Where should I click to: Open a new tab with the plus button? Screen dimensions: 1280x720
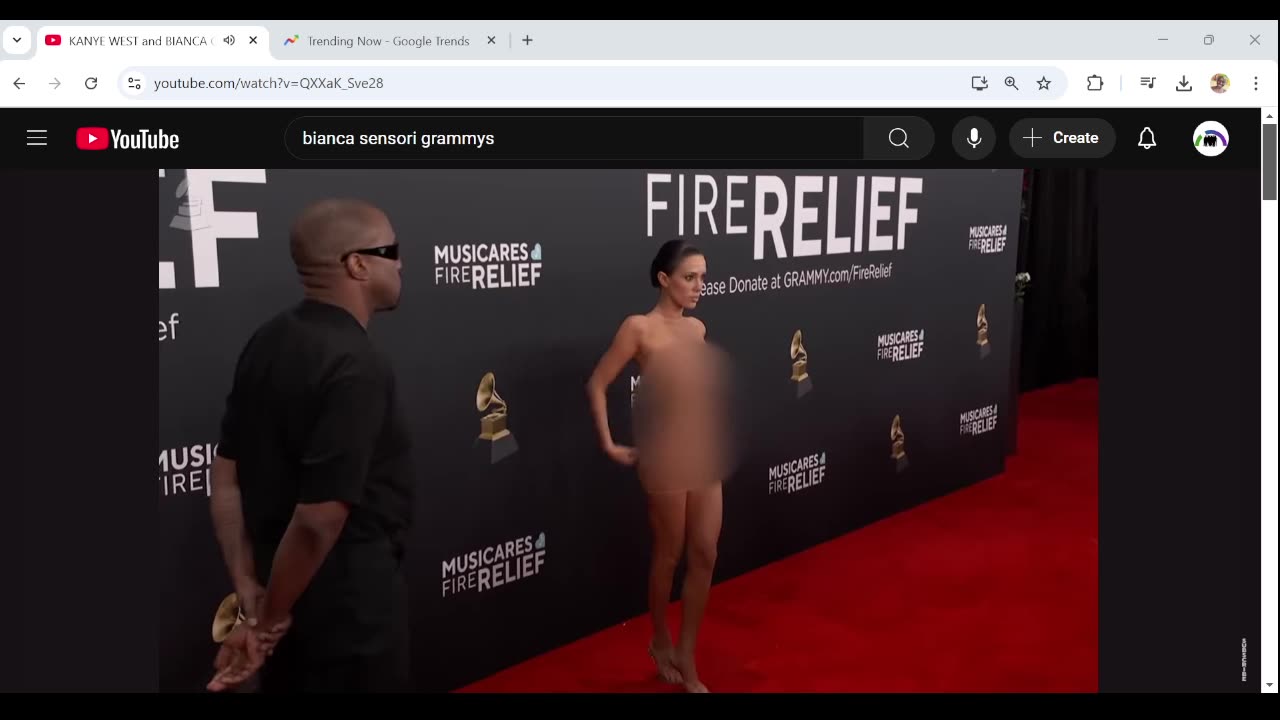coord(527,40)
